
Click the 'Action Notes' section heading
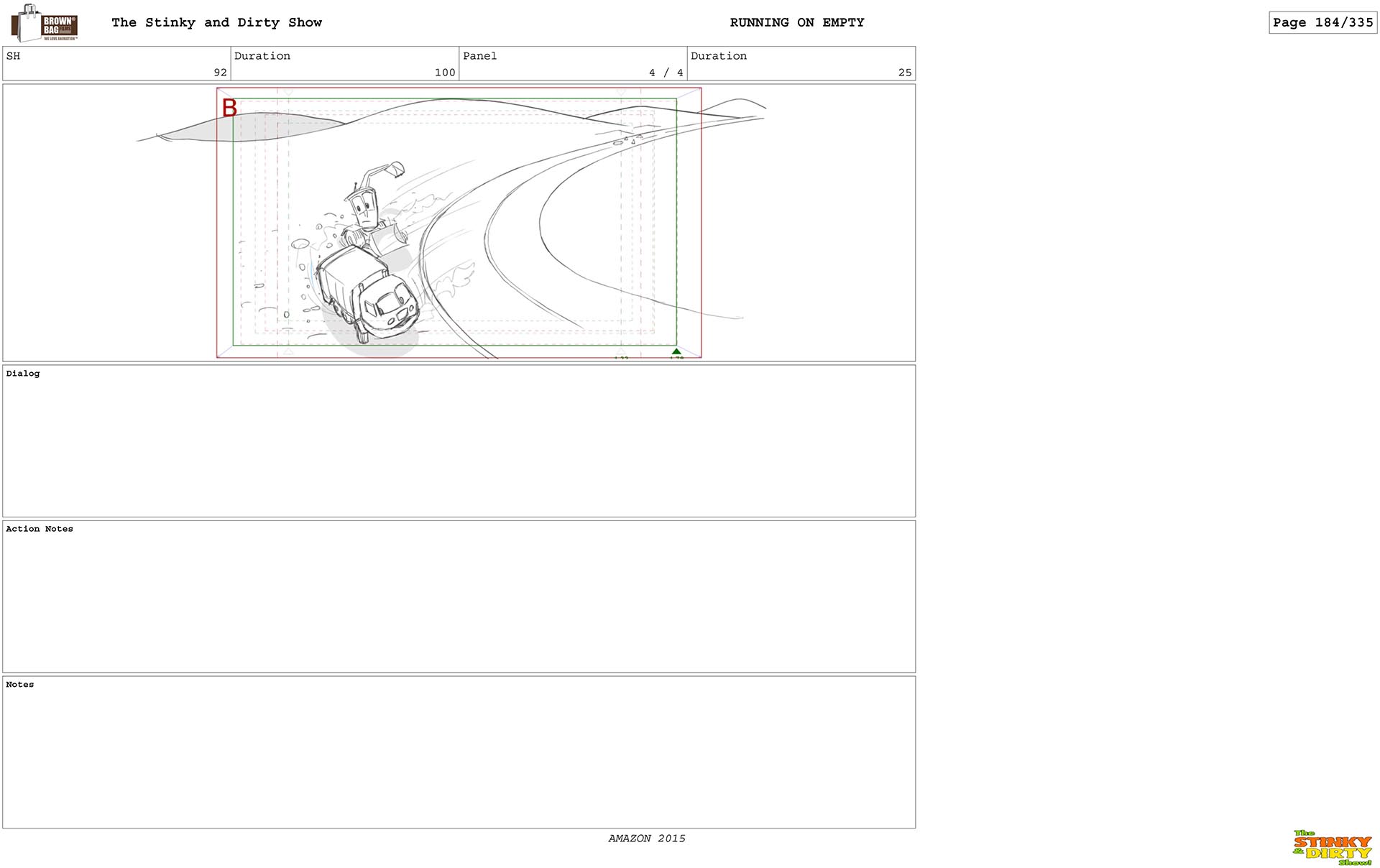tap(40, 529)
